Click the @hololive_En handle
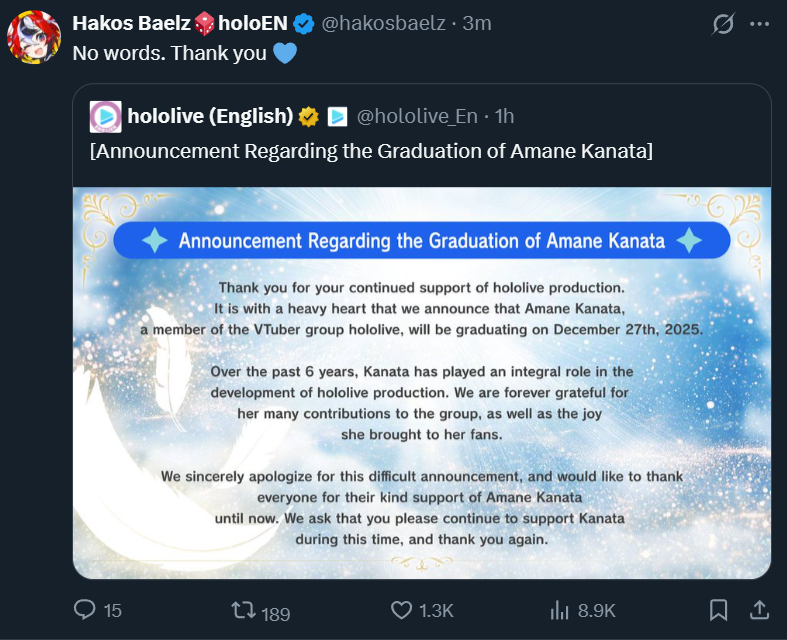 tap(417, 116)
